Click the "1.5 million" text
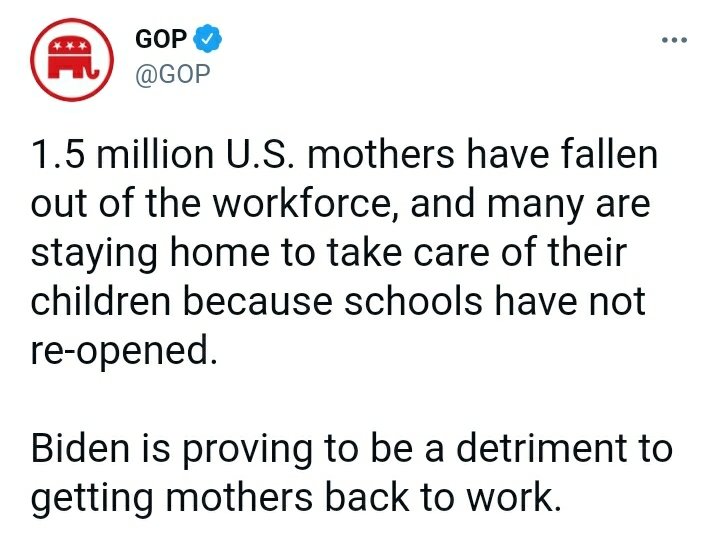 coord(122,154)
